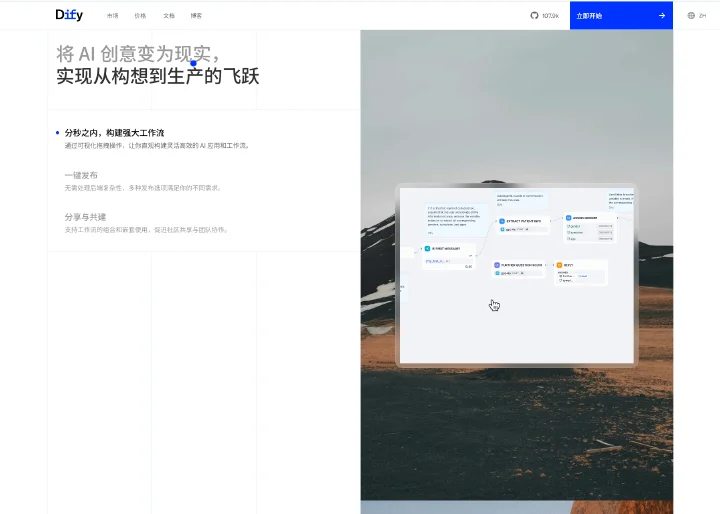720x514 pixels.
Task: Click the Dify logo
Action: (69, 15)
